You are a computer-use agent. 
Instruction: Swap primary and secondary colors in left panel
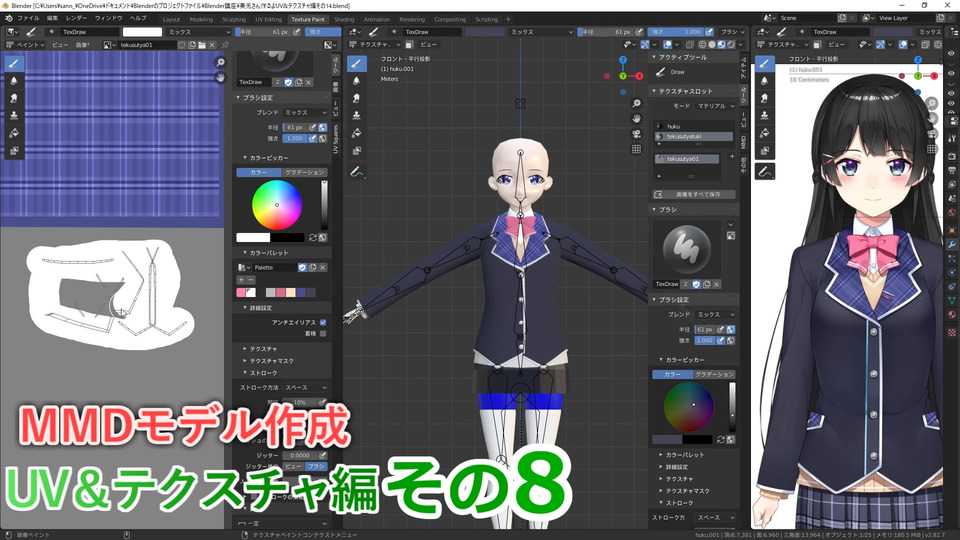click(x=313, y=238)
